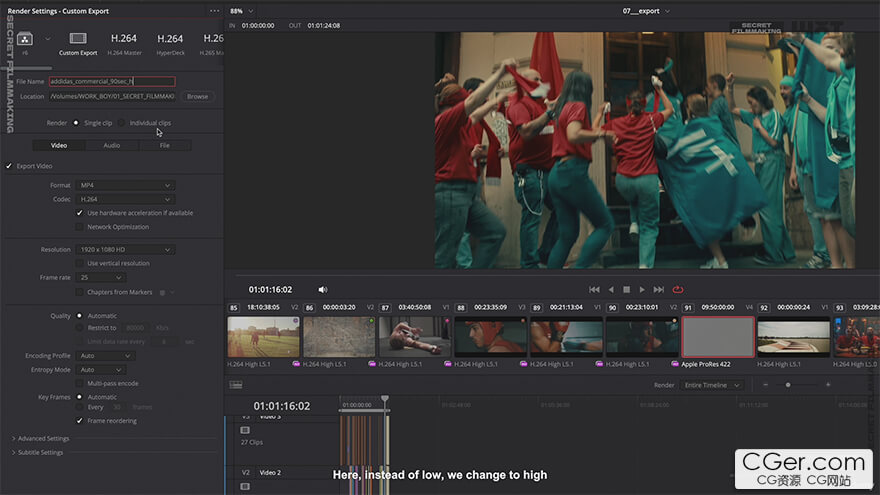Open the Entropy Mode dropdown
The width and height of the screenshot is (880, 495).
(100, 370)
